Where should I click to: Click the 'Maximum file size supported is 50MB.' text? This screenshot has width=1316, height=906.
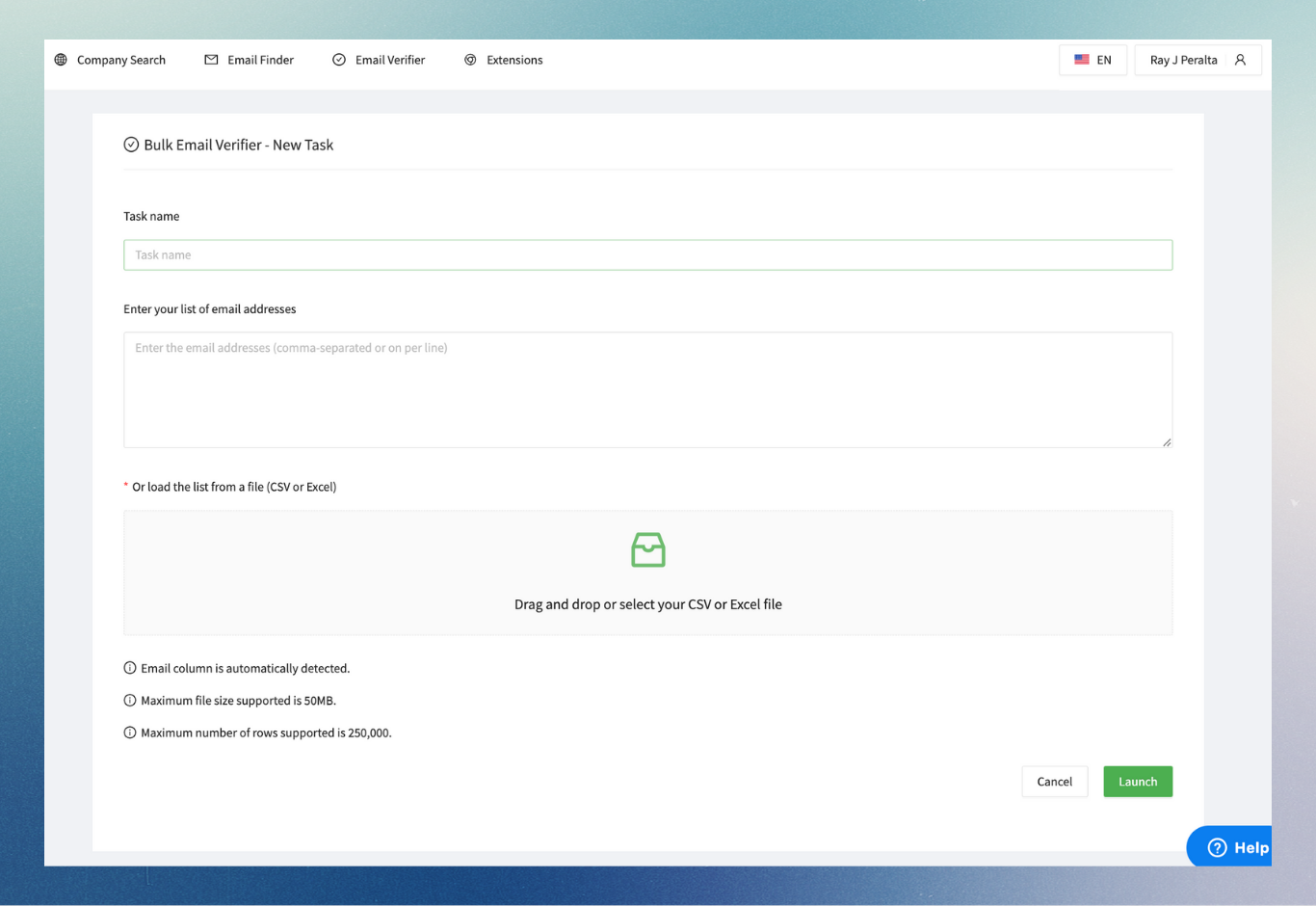tap(239, 701)
